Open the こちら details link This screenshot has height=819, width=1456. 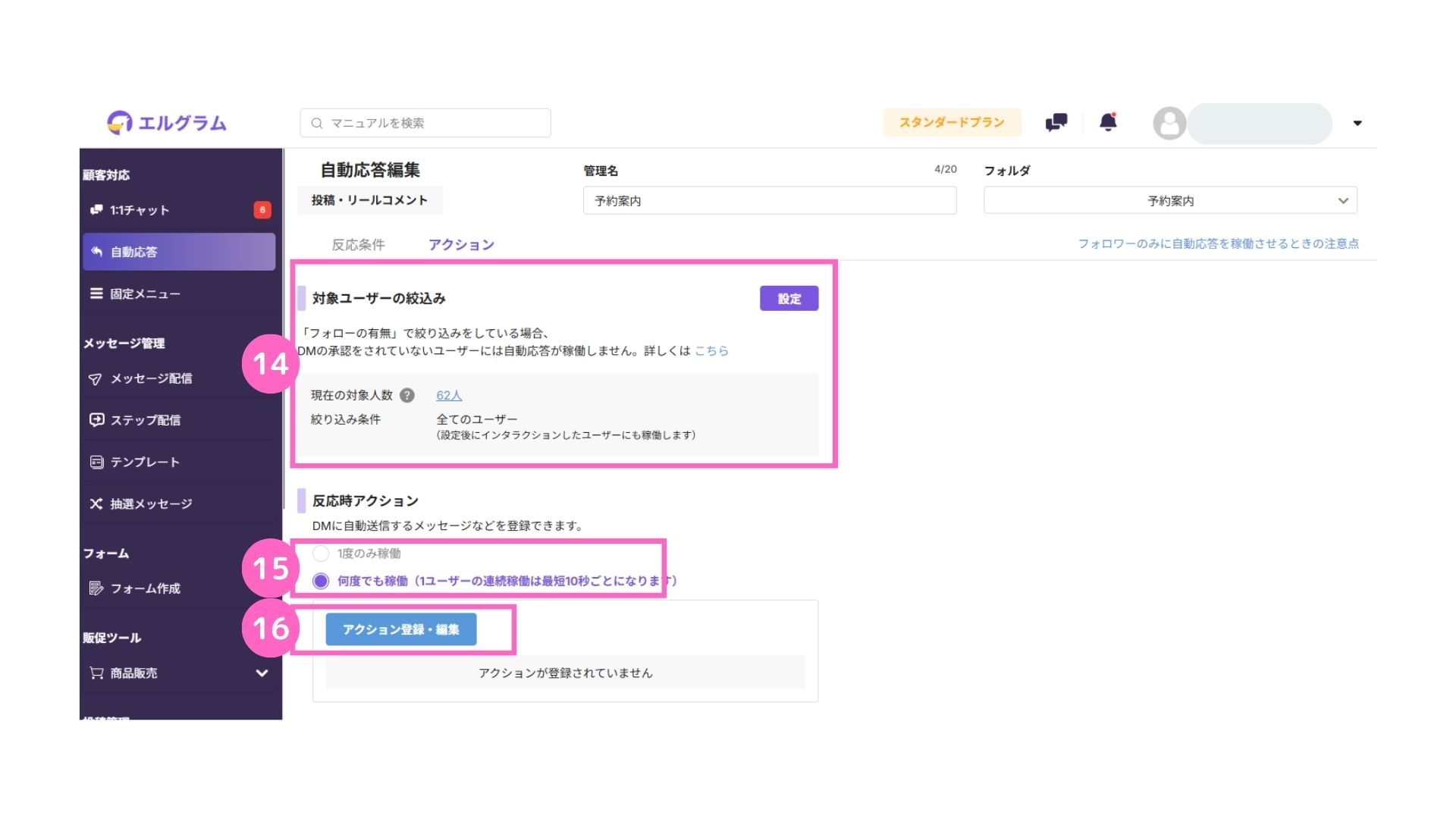point(711,351)
